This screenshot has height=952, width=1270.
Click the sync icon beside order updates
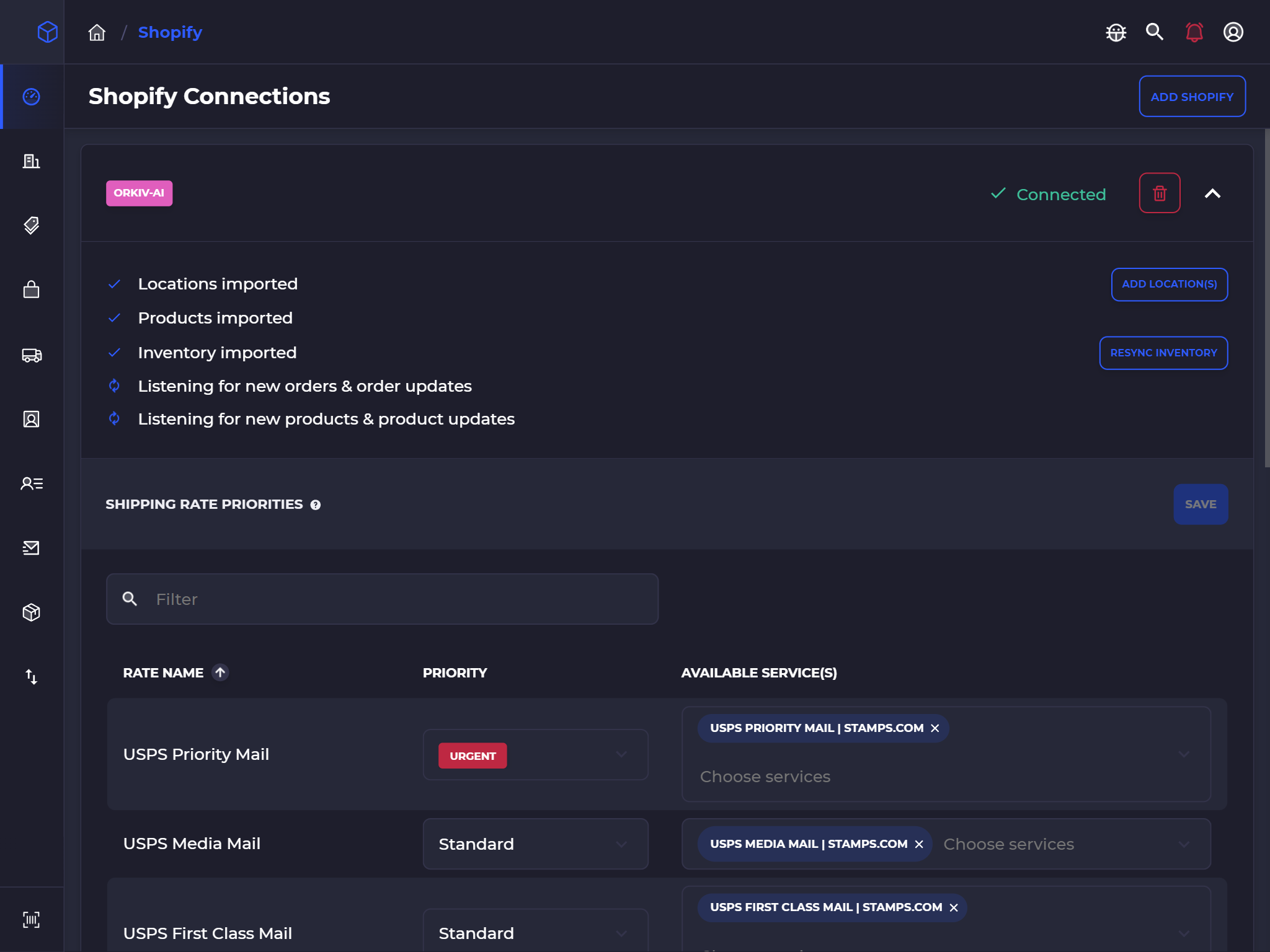tap(114, 386)
